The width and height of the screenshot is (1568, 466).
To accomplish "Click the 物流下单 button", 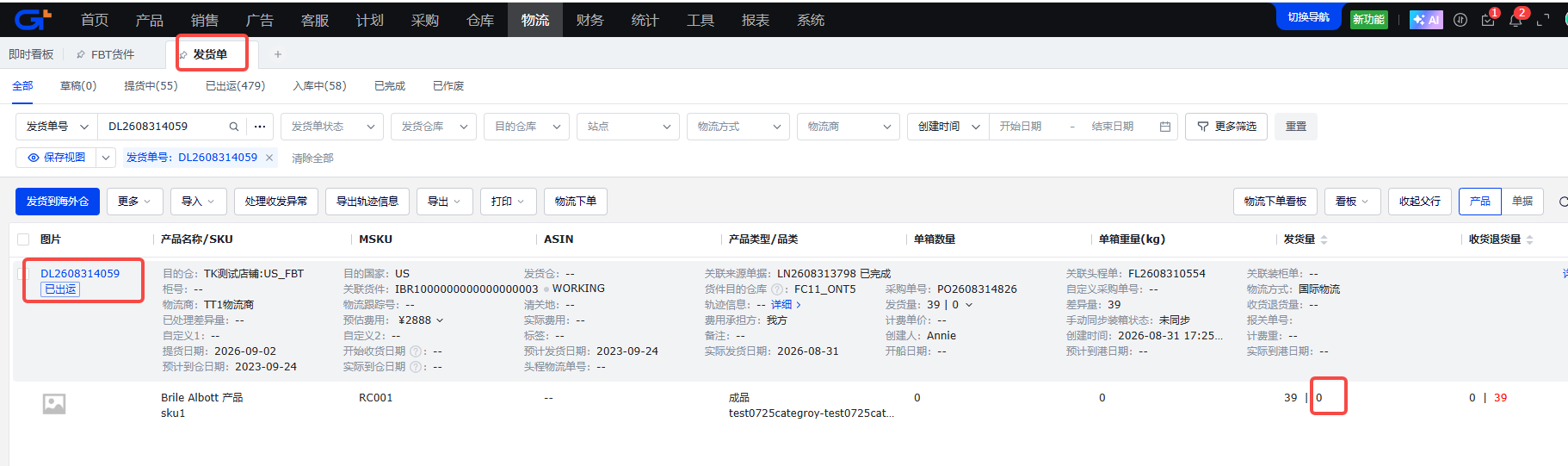I will (576, 202).
